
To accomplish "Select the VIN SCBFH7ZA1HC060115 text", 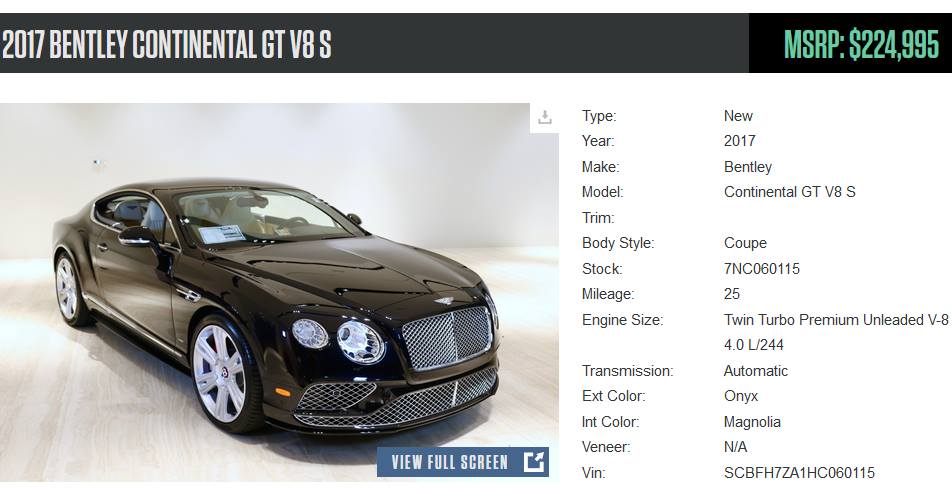I will (x=799, y=473).
